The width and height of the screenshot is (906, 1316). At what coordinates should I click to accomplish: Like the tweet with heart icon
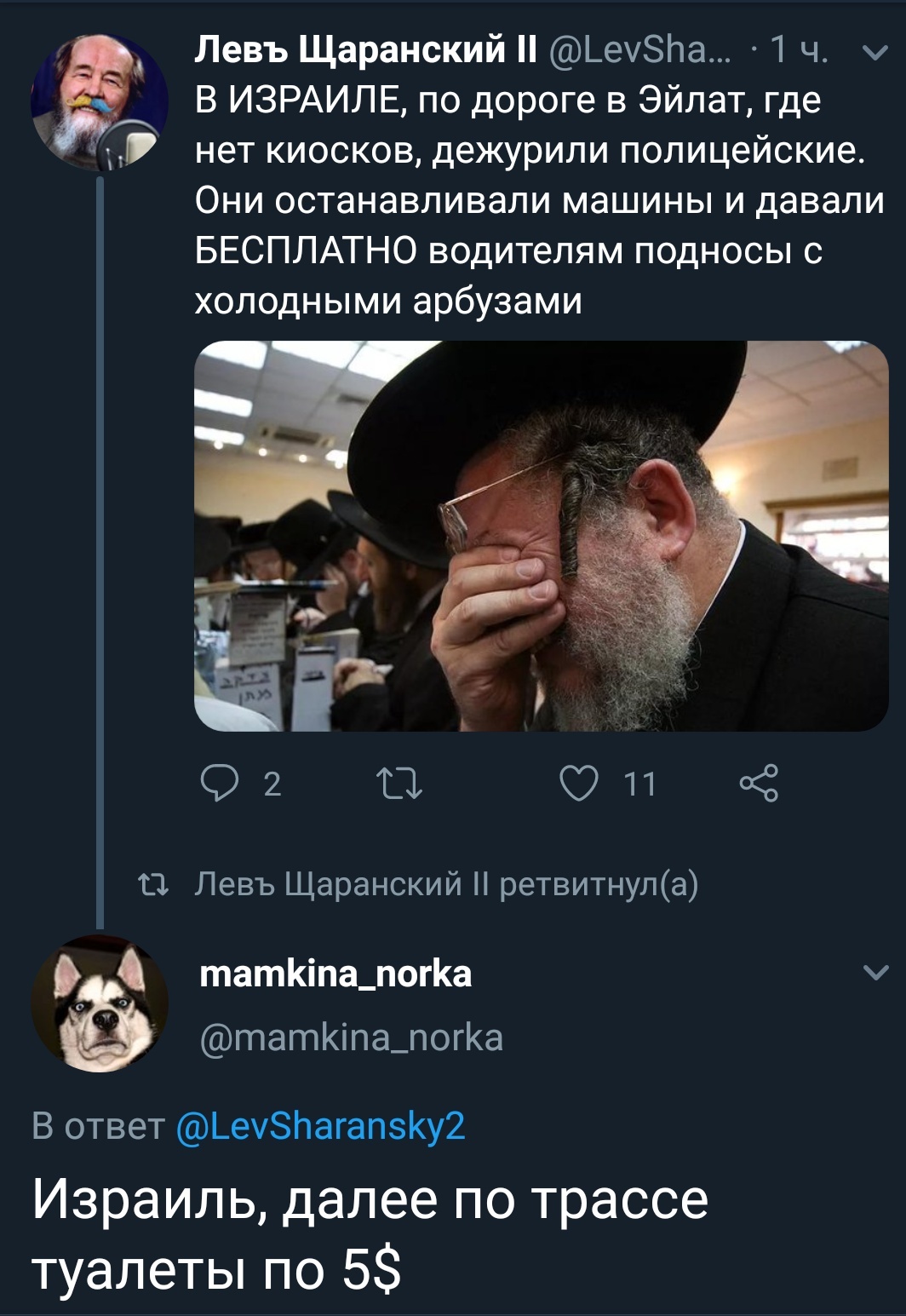tap(579, 783)
